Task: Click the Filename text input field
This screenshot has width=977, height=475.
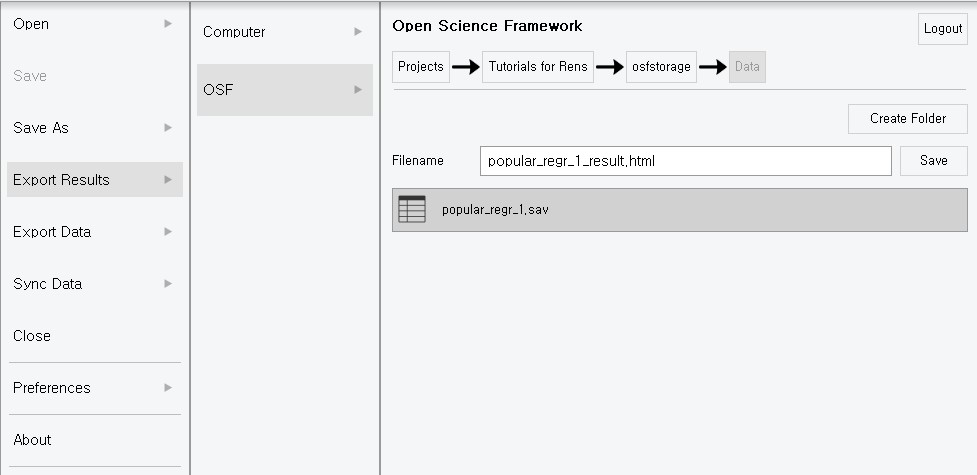Action: [x=685, y=161]
